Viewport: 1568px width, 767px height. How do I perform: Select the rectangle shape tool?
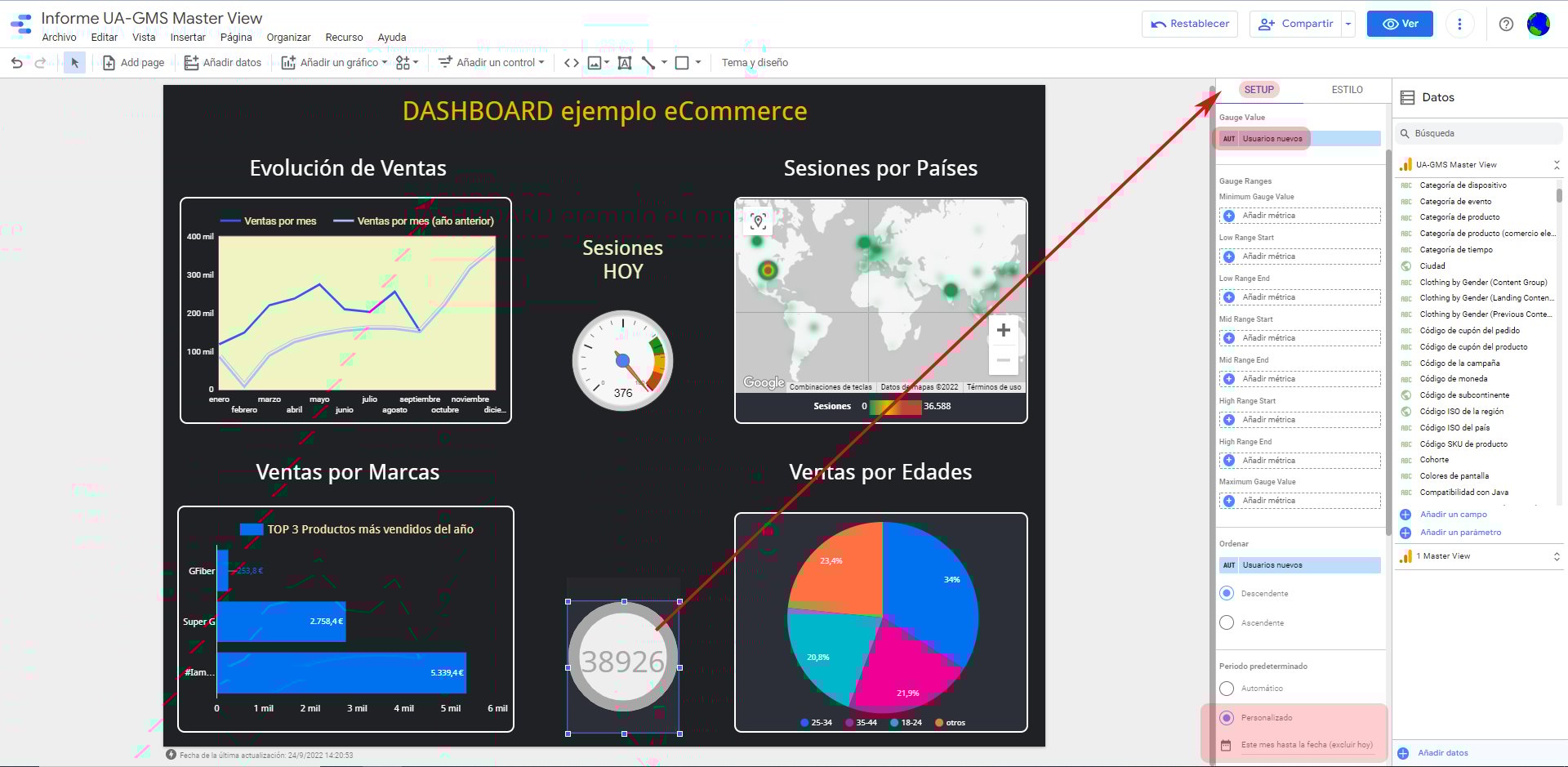(682, 63)
